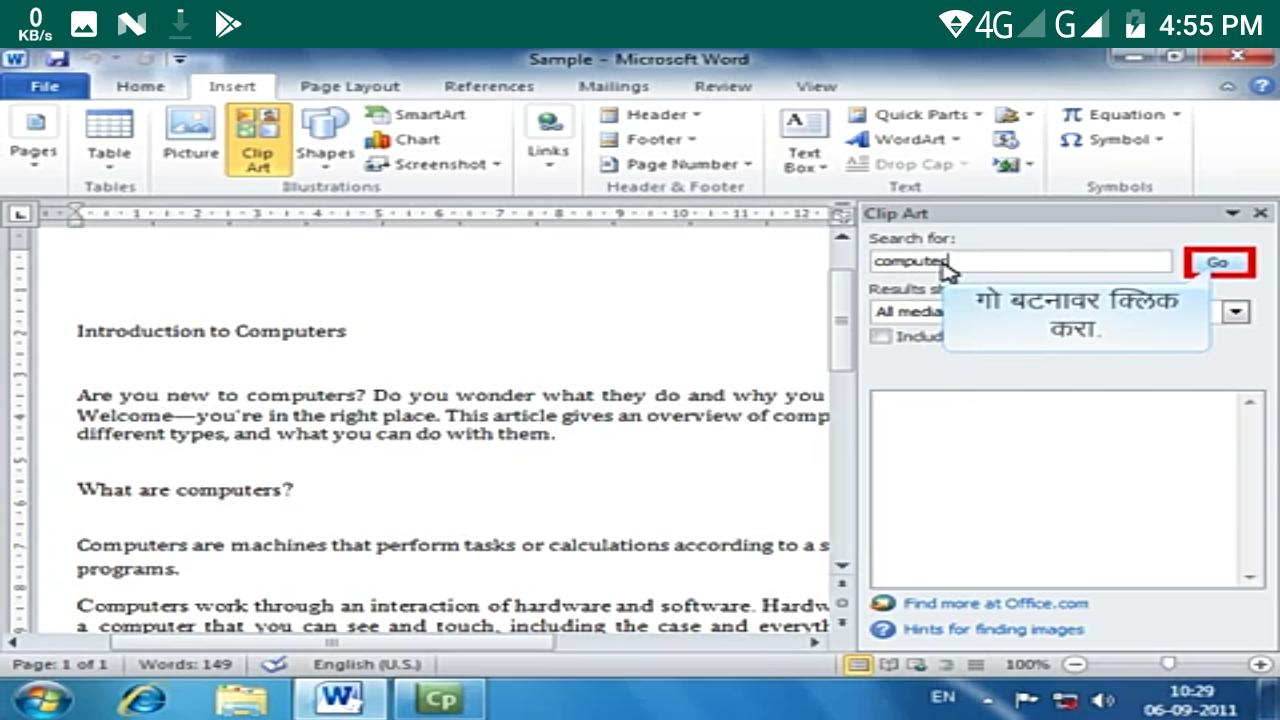Click the volume speaker tray icon
This screenshot has width=1280, height=720.
(x=1103, y=700)
